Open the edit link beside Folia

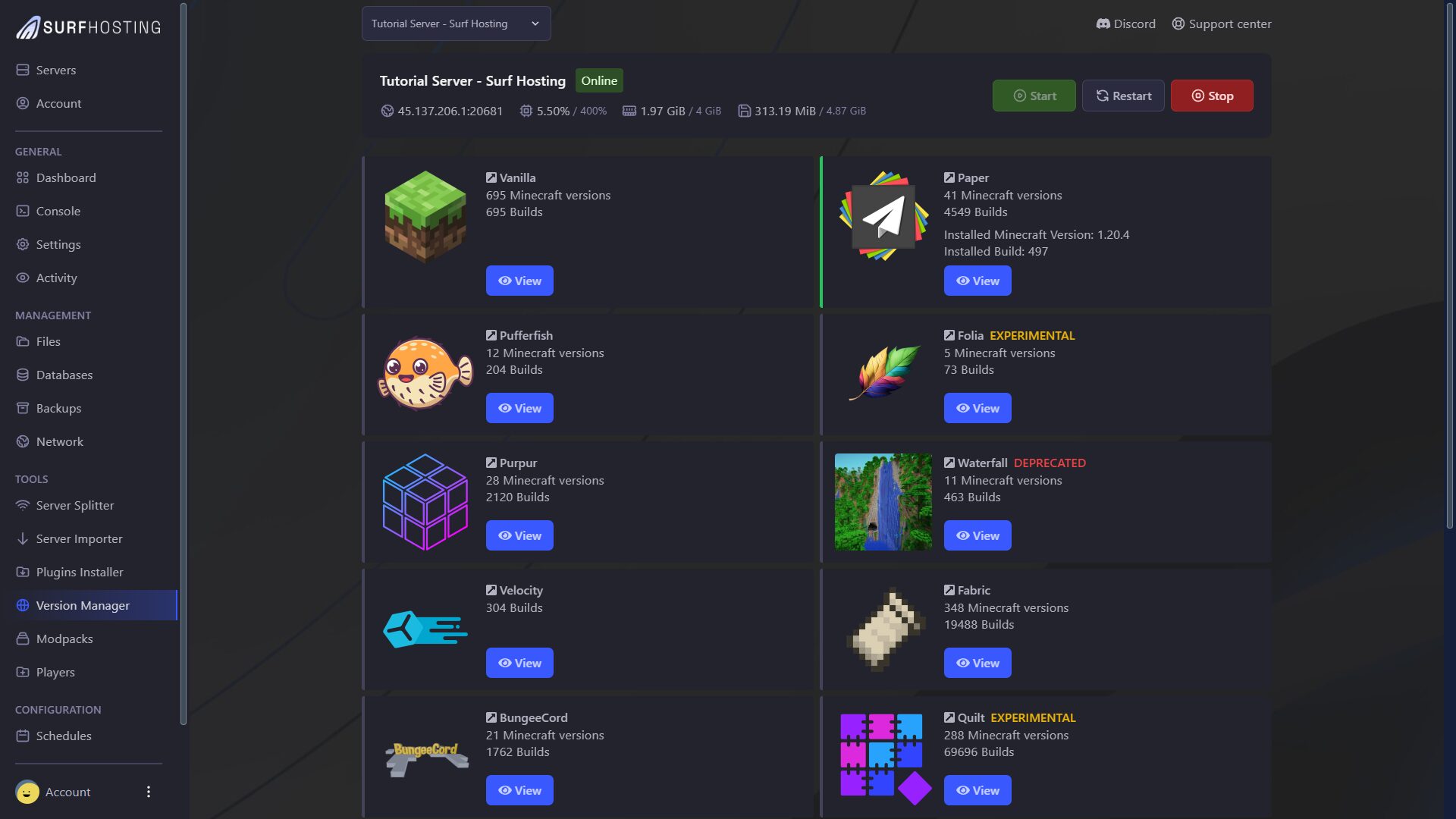tap(949, 336)
